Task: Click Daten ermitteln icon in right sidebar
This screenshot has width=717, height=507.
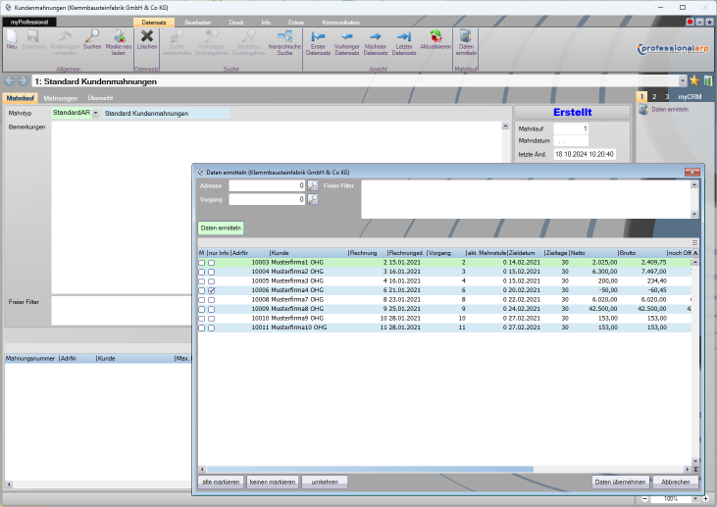Action: [x=643, y=110]
